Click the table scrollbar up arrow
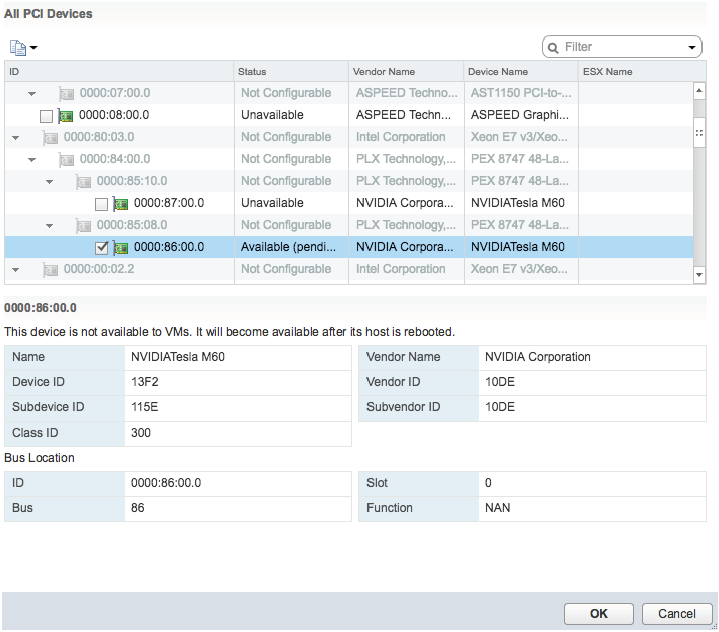The image size is (719, 632). point(699,91)
